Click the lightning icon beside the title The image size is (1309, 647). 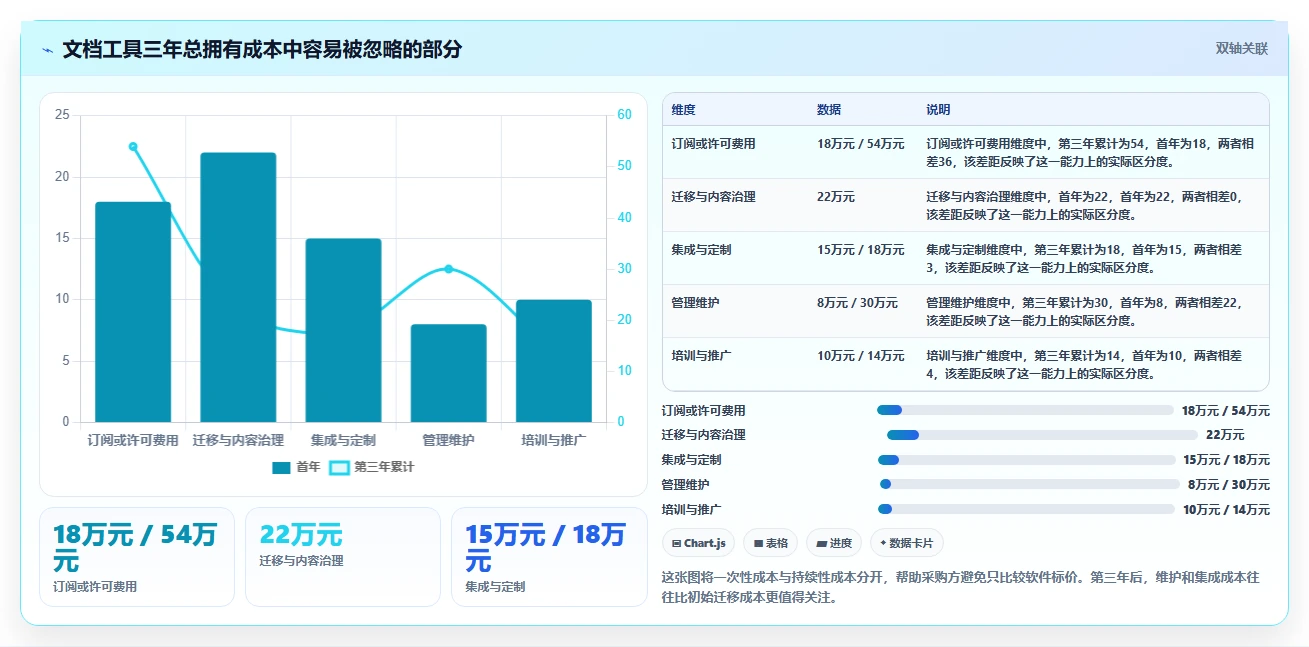[x=48, y=50]
